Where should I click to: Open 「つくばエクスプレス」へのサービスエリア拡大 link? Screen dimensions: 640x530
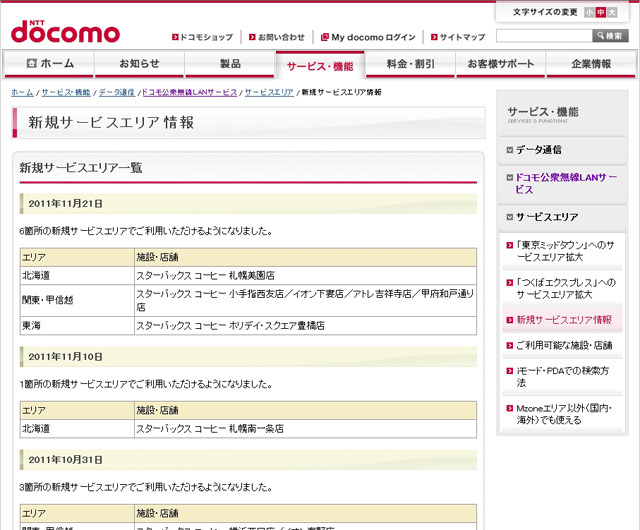click(566, 288)
